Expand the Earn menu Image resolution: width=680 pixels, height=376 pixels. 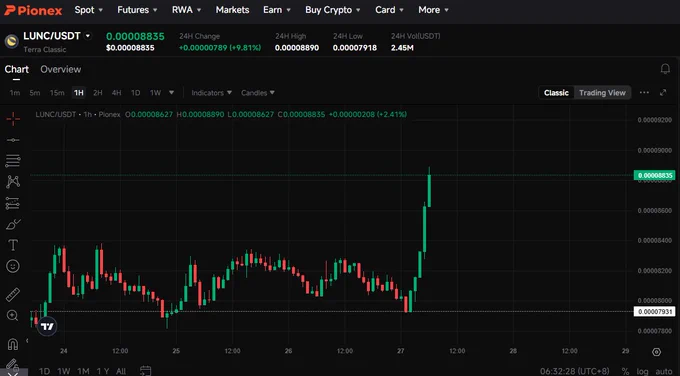[x=277, y=10]
